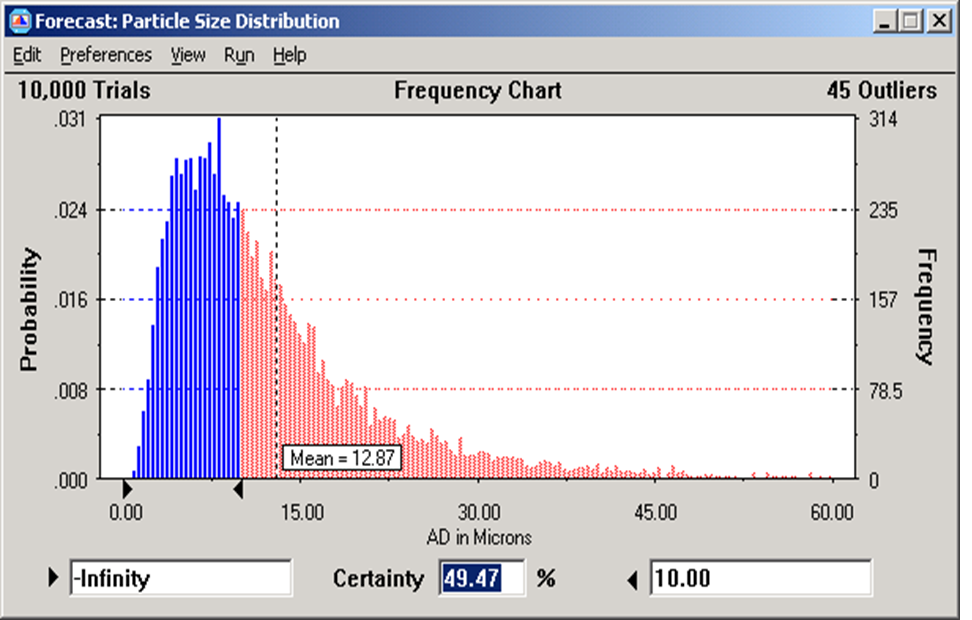Open the View menu
Image resolution: width=972 pixels, height=620 pixels.
(188, 55)
